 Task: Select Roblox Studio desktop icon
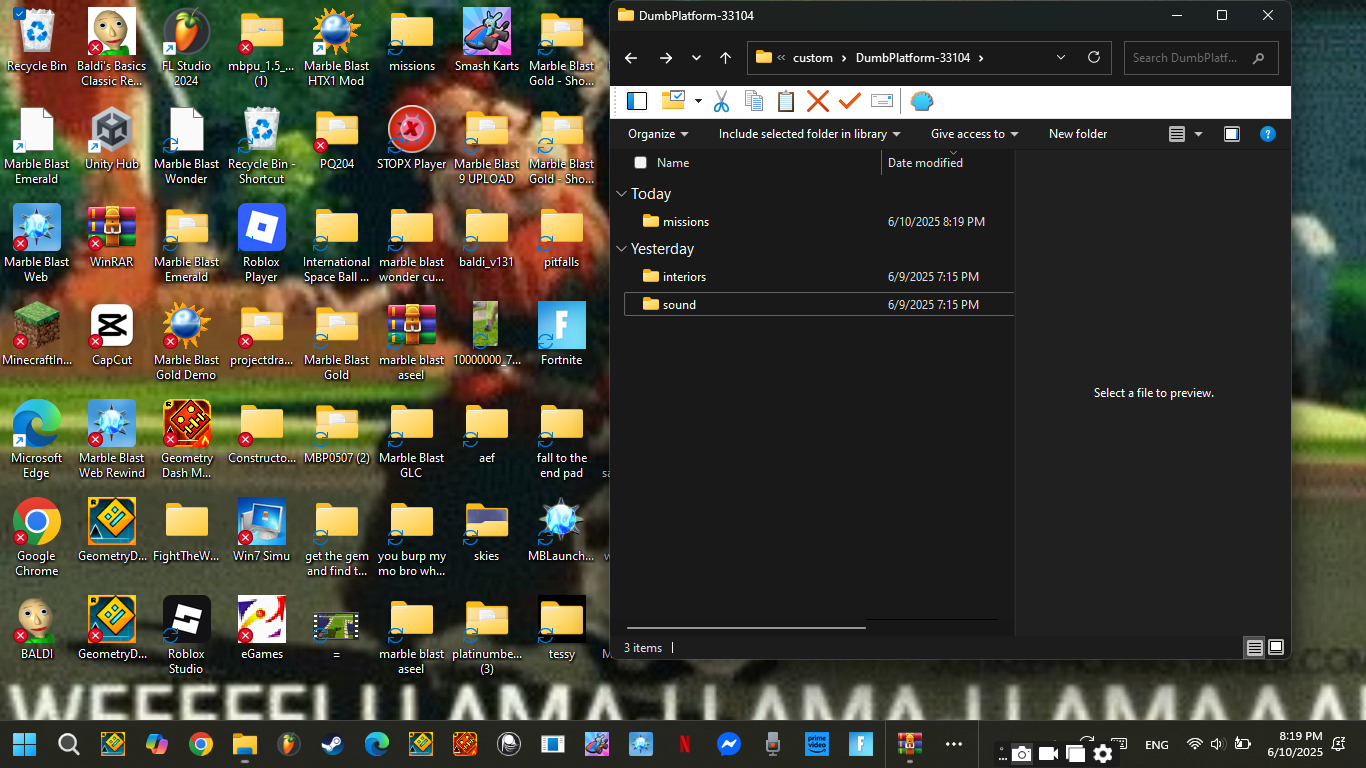tap(186, 636)
